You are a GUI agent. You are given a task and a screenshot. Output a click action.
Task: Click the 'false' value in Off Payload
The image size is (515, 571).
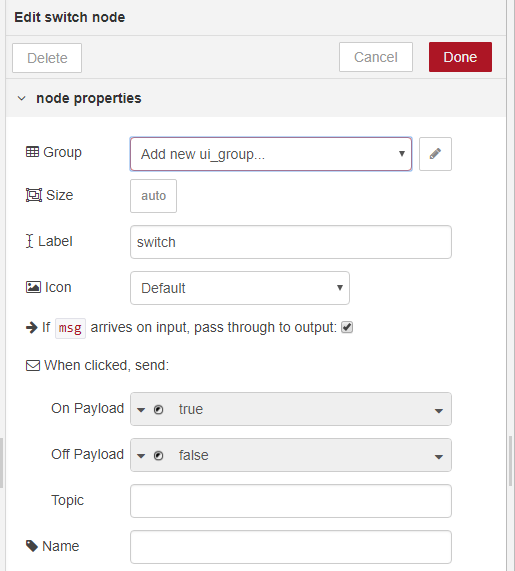point(193,455)
